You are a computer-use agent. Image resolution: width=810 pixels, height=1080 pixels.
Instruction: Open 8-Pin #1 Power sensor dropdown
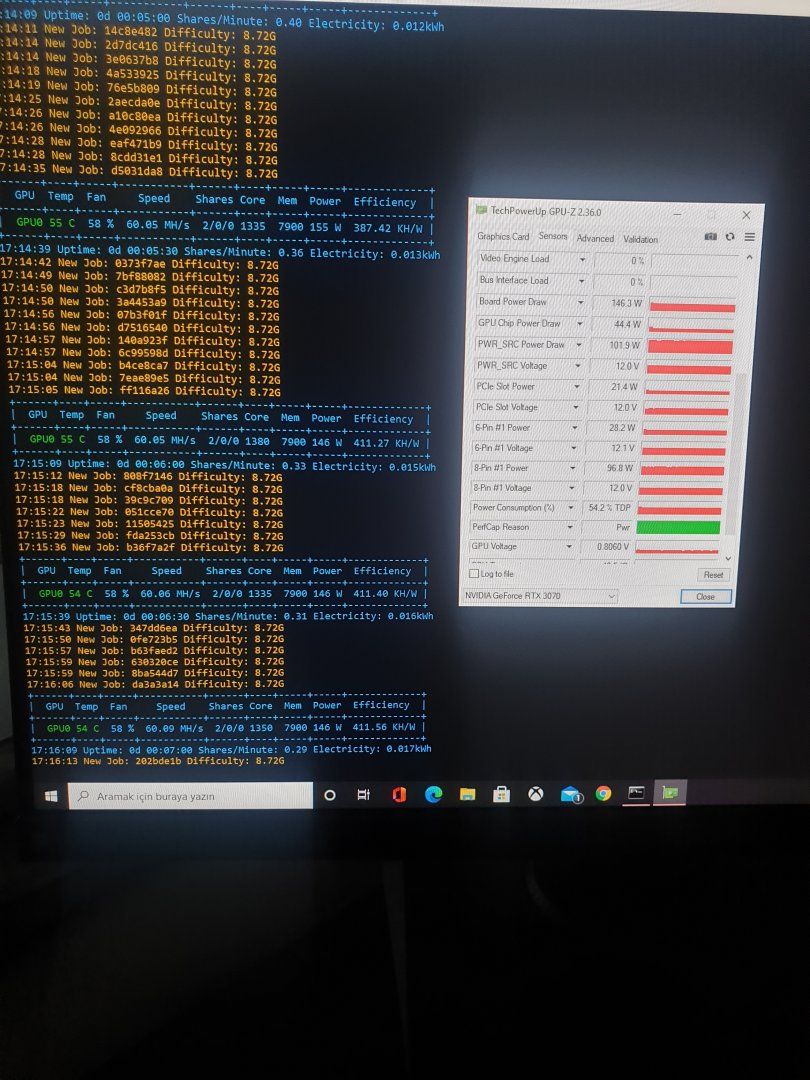[572, 468]
